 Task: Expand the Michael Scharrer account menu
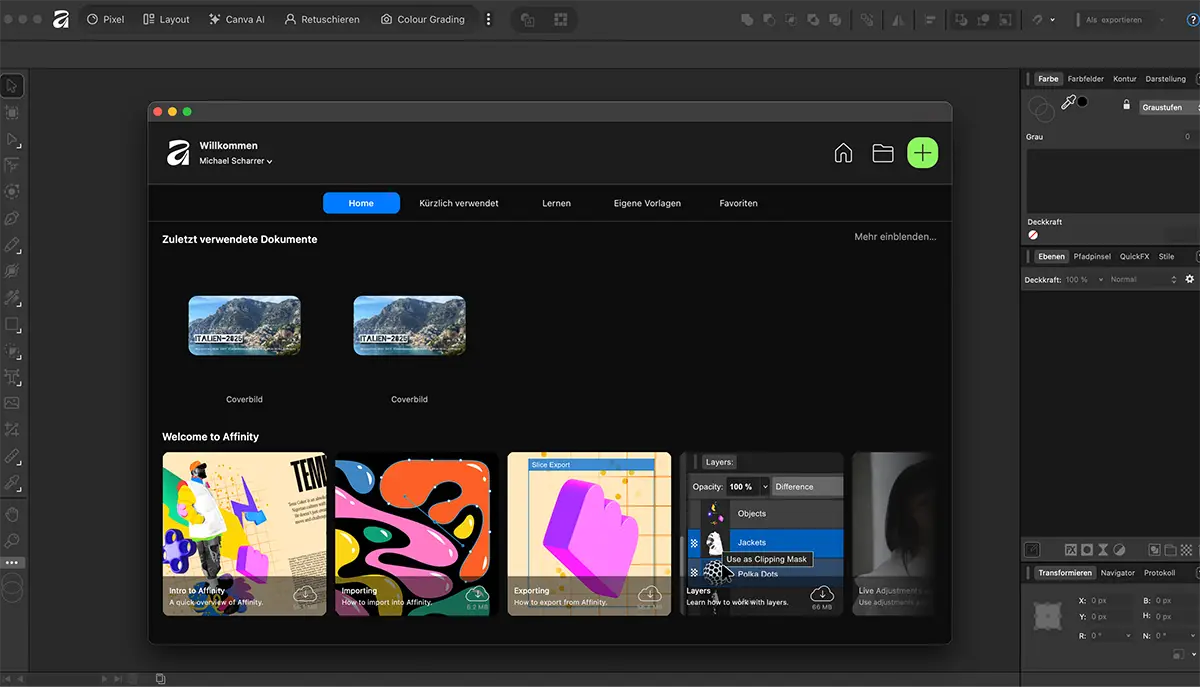pyautogui.click(x=236, y=161)
